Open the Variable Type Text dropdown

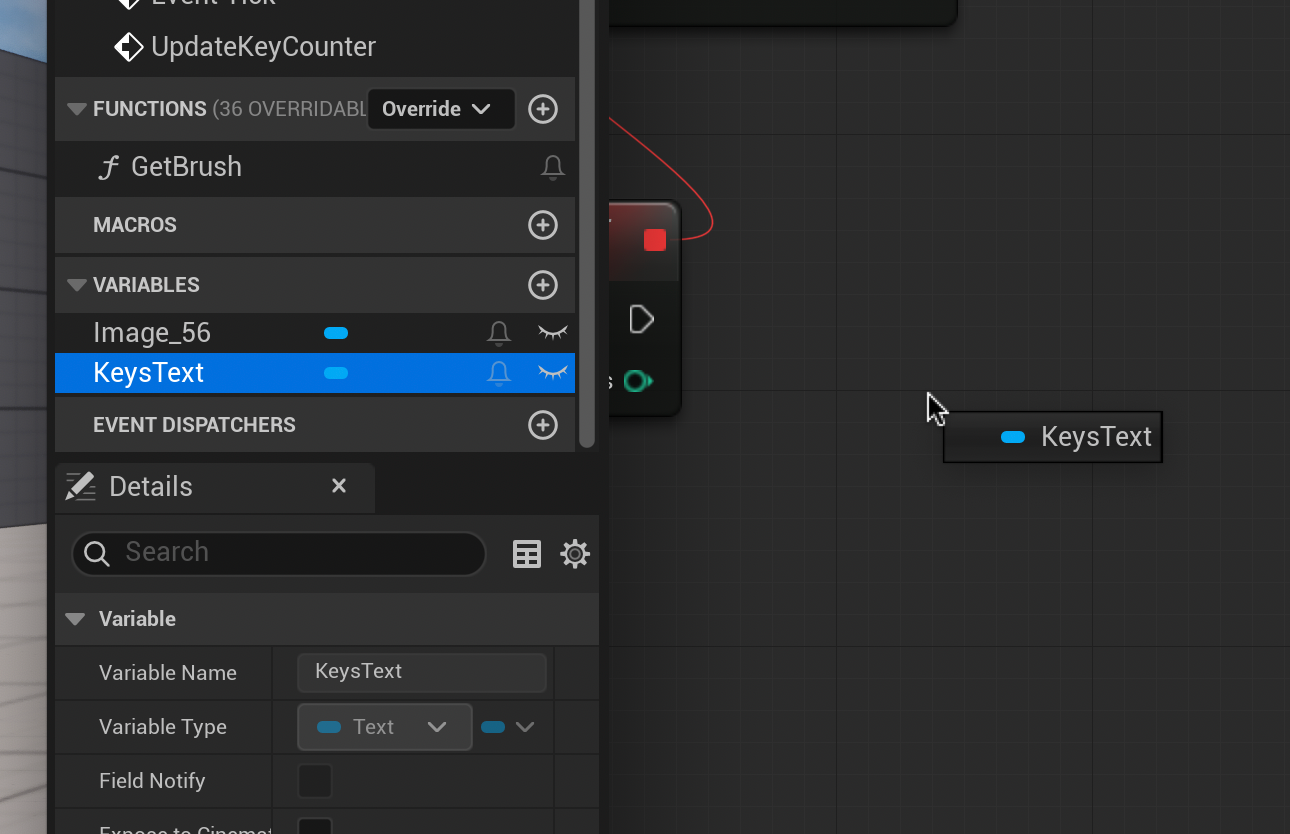(x=384, y=727)
